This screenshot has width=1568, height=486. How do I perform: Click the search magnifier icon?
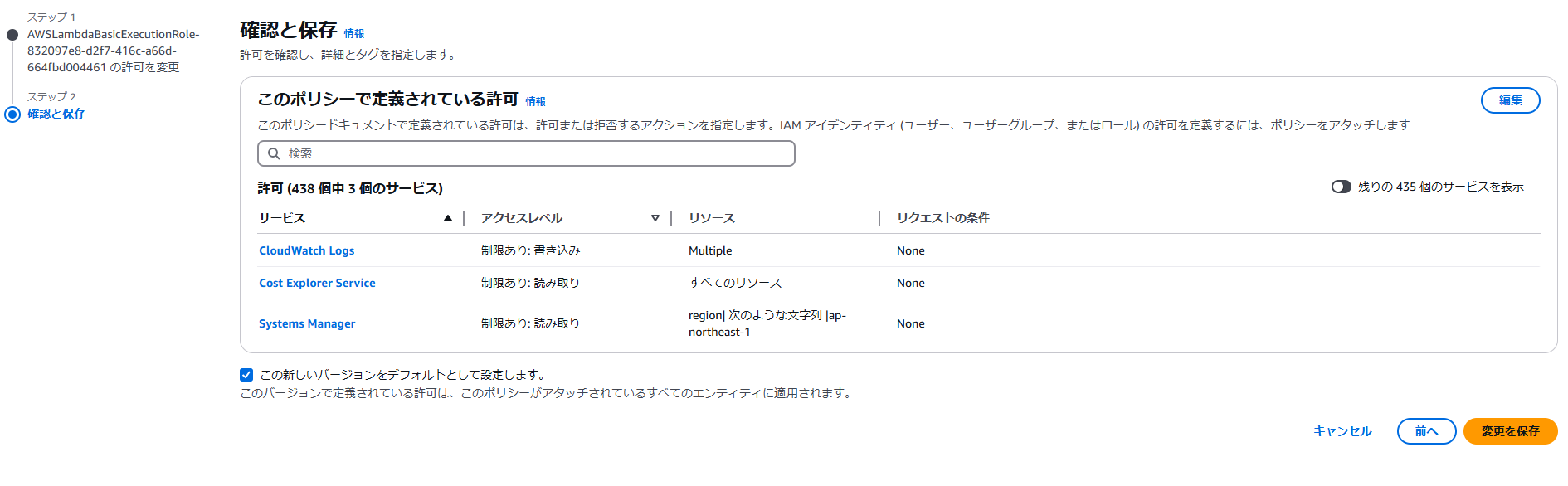(274, 153)
